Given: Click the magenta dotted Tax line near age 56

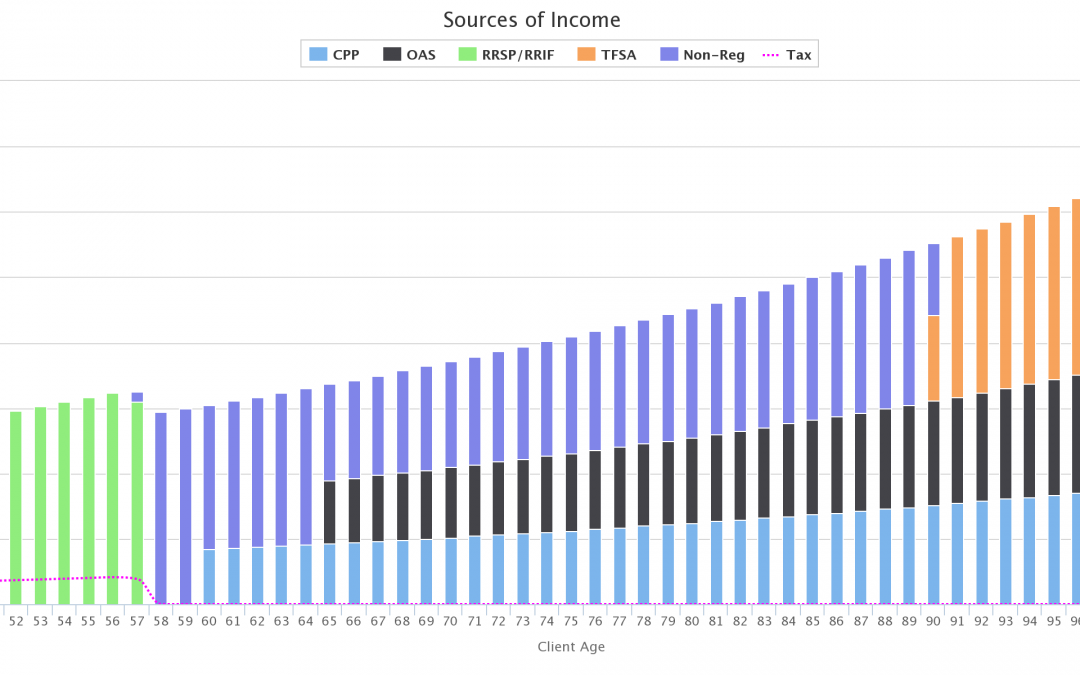Looking at the screenshot, I should click(x=112, y=577).
